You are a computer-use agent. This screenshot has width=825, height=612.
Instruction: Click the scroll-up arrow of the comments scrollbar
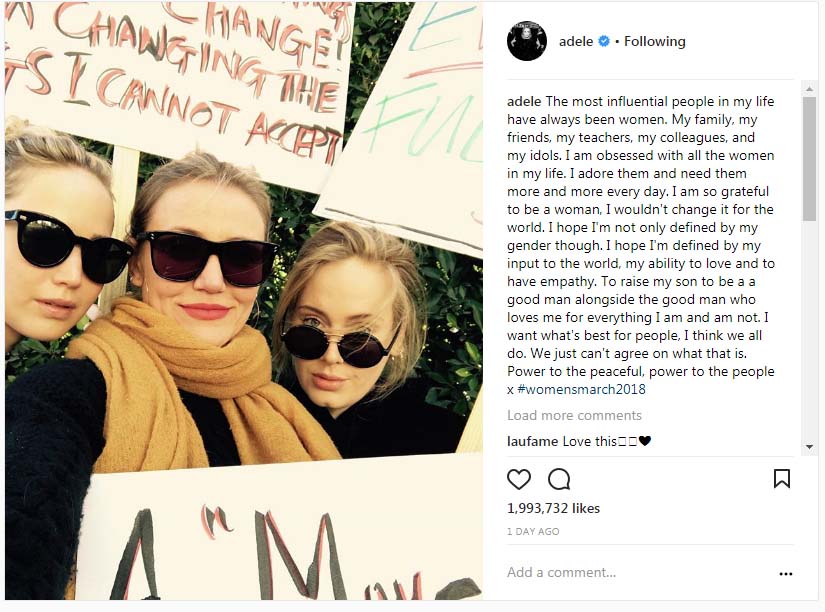pos(809,90)
